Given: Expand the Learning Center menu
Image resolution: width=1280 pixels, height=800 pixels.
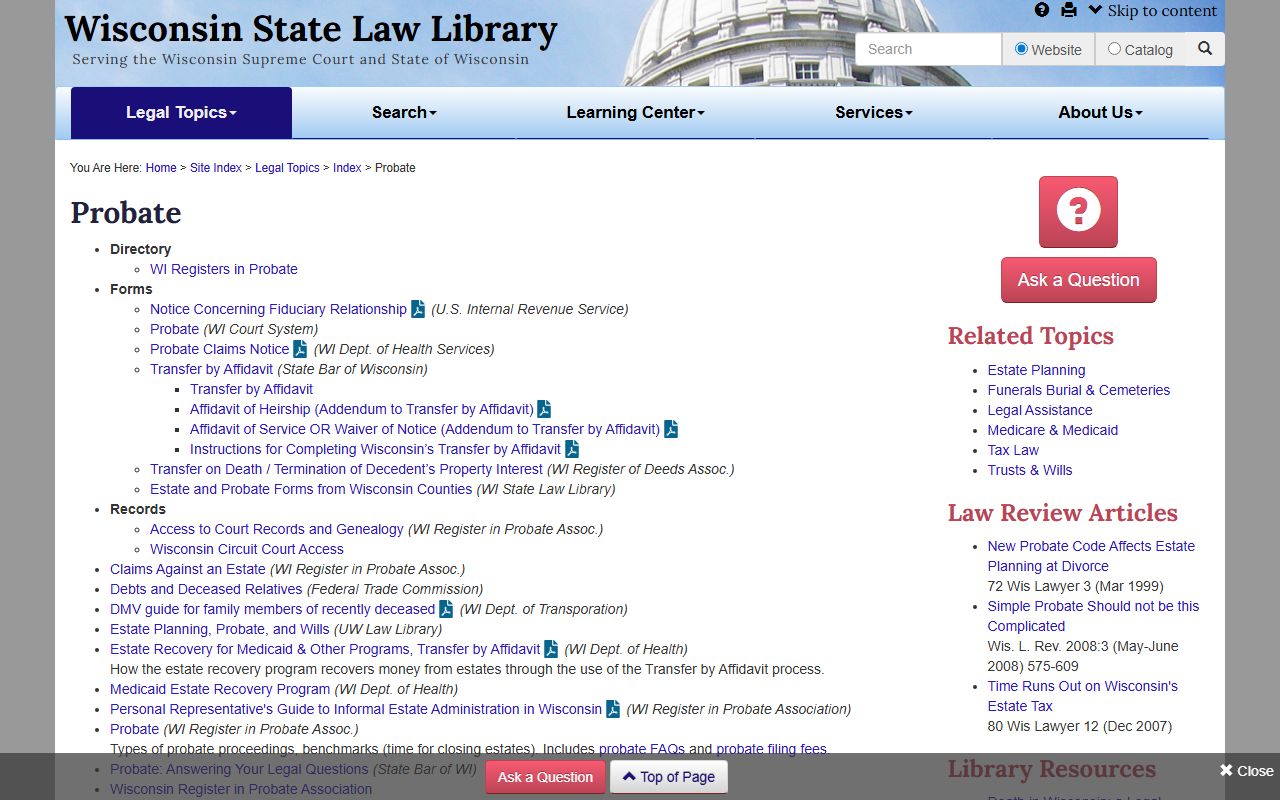Looking at the screenshot, I should click(635, 113).
